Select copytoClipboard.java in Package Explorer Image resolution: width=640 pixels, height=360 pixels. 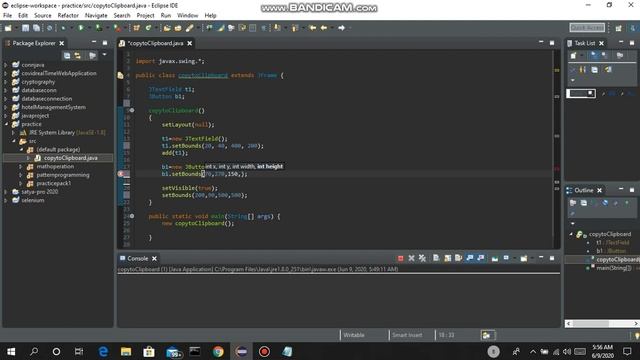tap(70, 158)
